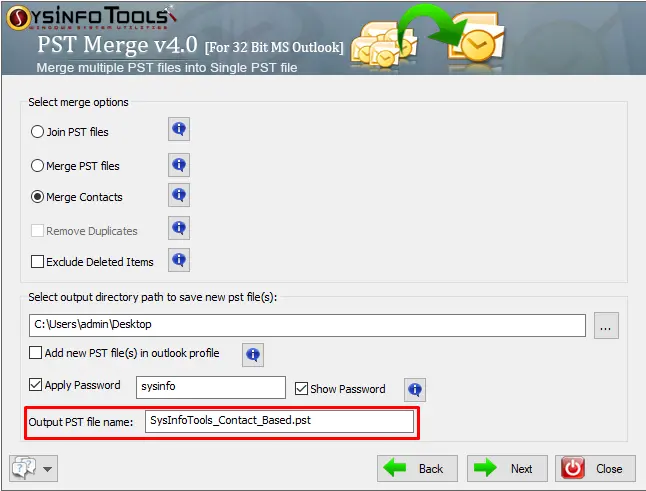Enable Add new PST file(s) in outlook profile

click(35, 353)
